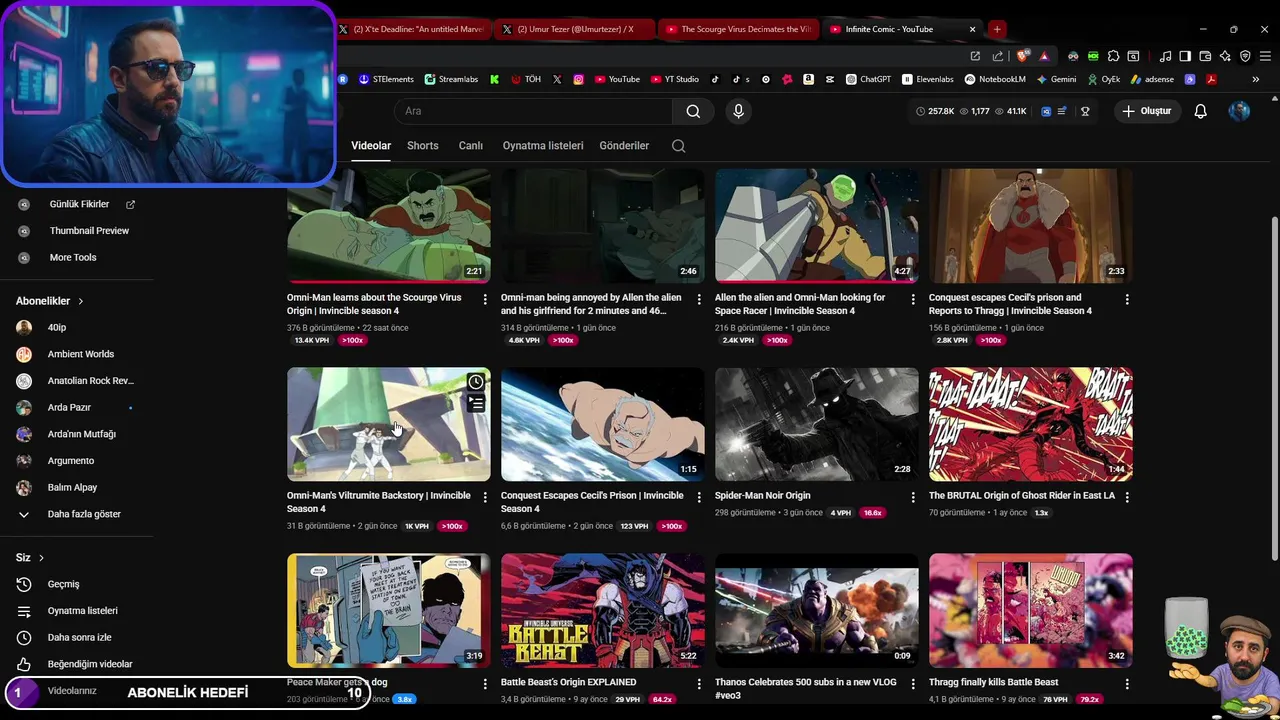Open the browser hamburger menu
This screenshot has height=720, width=1280.
[x=1265, y=56]
